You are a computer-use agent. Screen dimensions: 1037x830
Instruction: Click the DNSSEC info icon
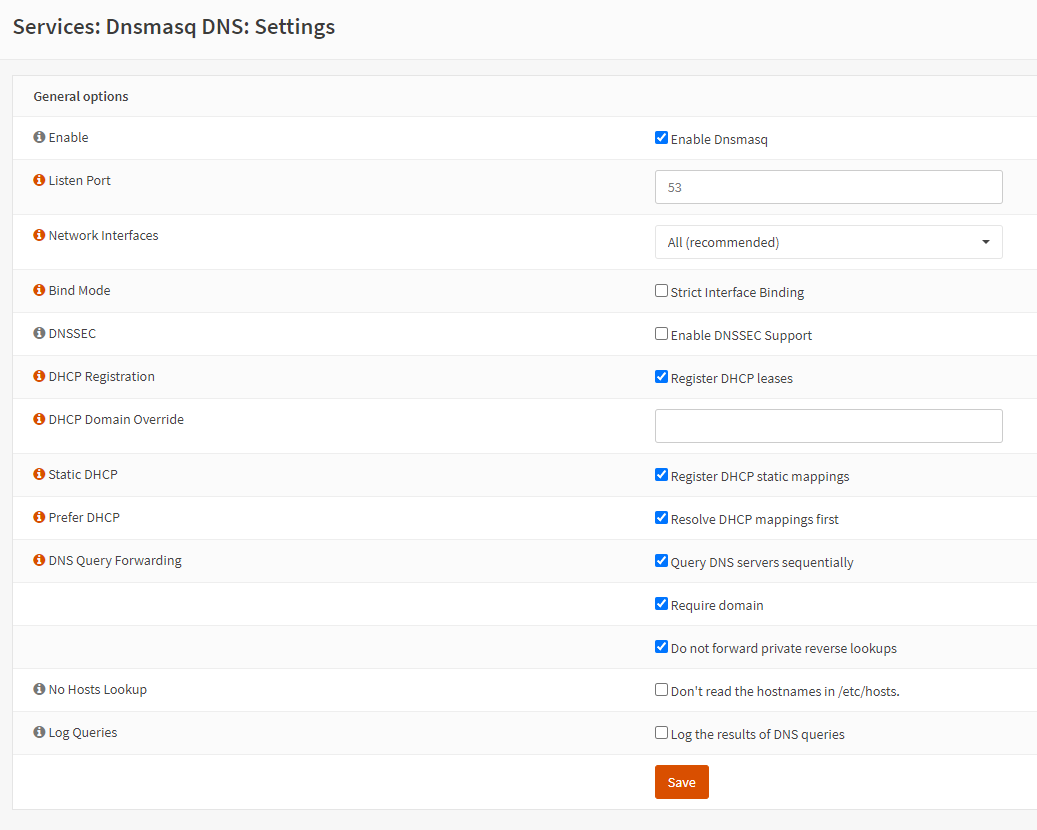click(x=39, y=333)
